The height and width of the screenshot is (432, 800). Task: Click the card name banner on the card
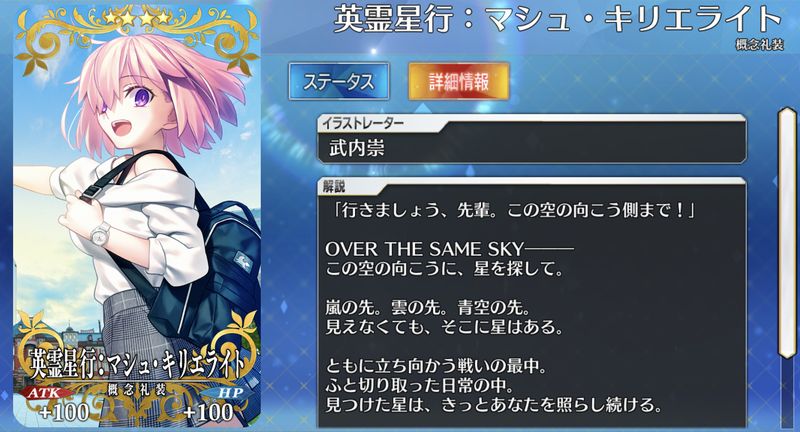click(137, 364)
